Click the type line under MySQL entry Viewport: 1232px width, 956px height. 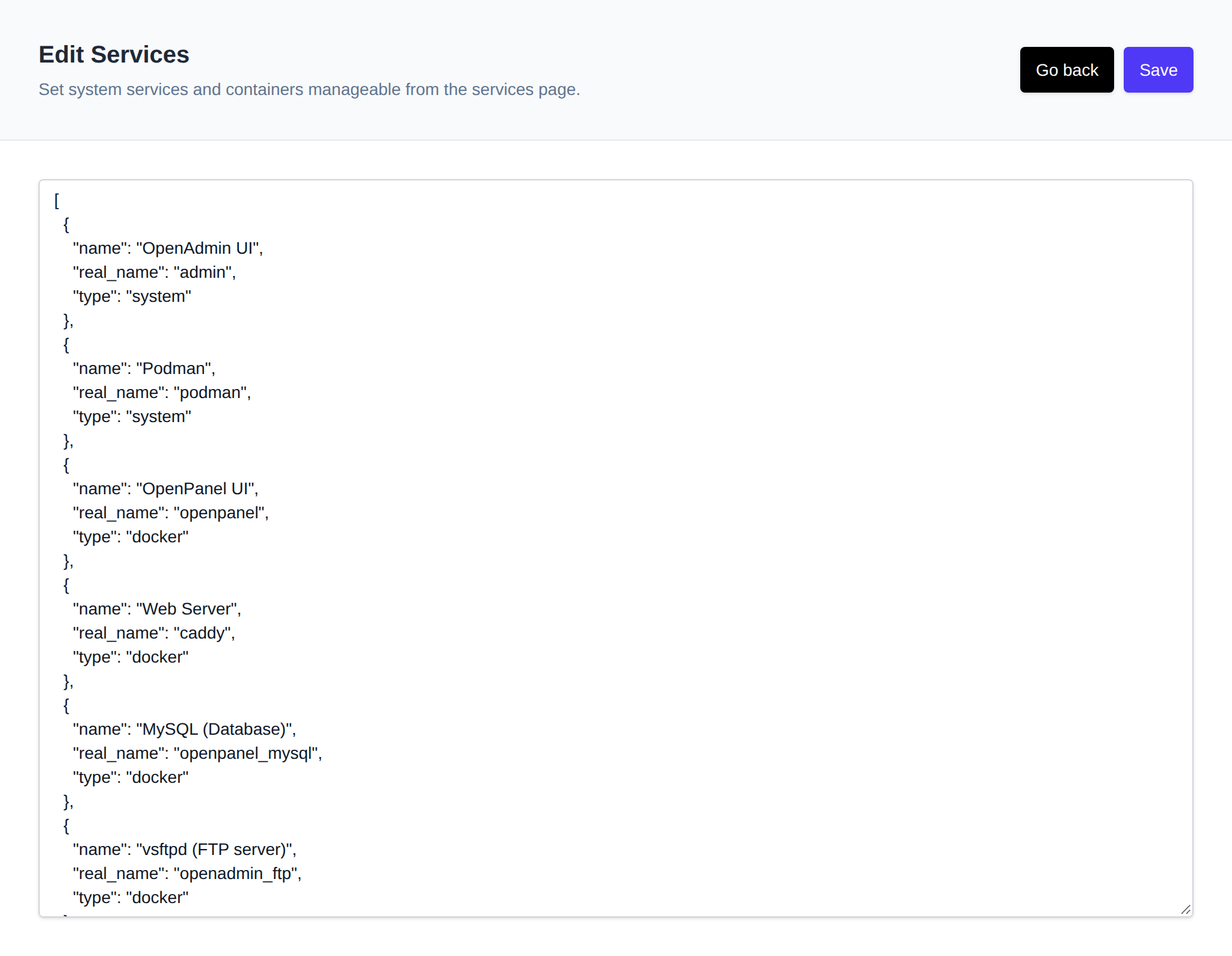pyautogui.click(x=131, y=777)
